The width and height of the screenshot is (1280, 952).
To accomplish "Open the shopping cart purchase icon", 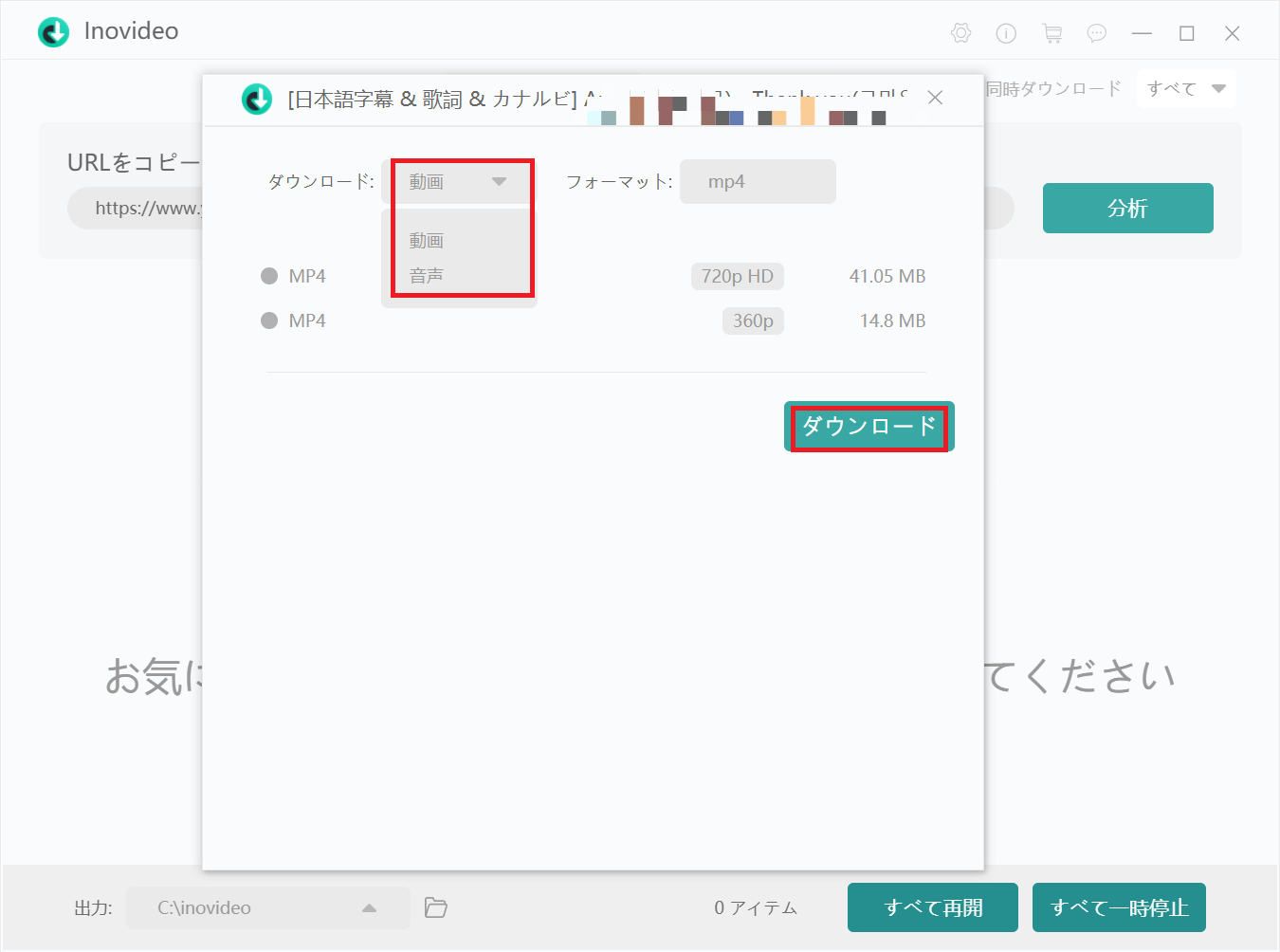I will click(1051, 33).
